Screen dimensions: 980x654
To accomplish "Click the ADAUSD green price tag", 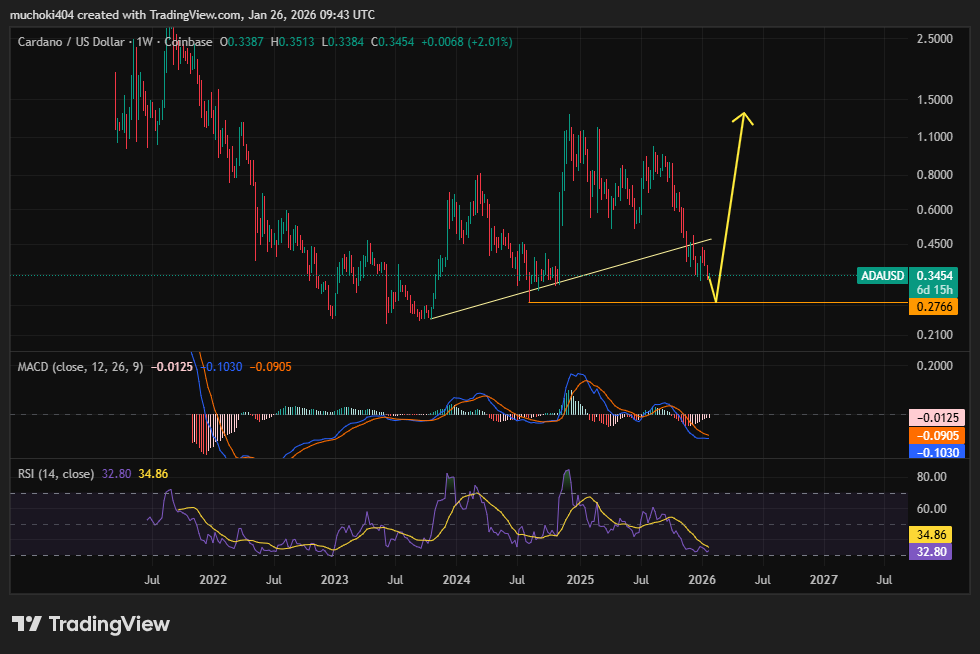I will point(882,274).
